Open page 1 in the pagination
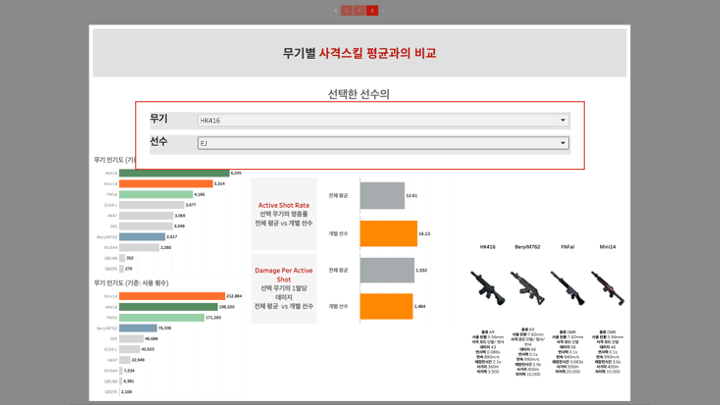 tap(347, 10)
